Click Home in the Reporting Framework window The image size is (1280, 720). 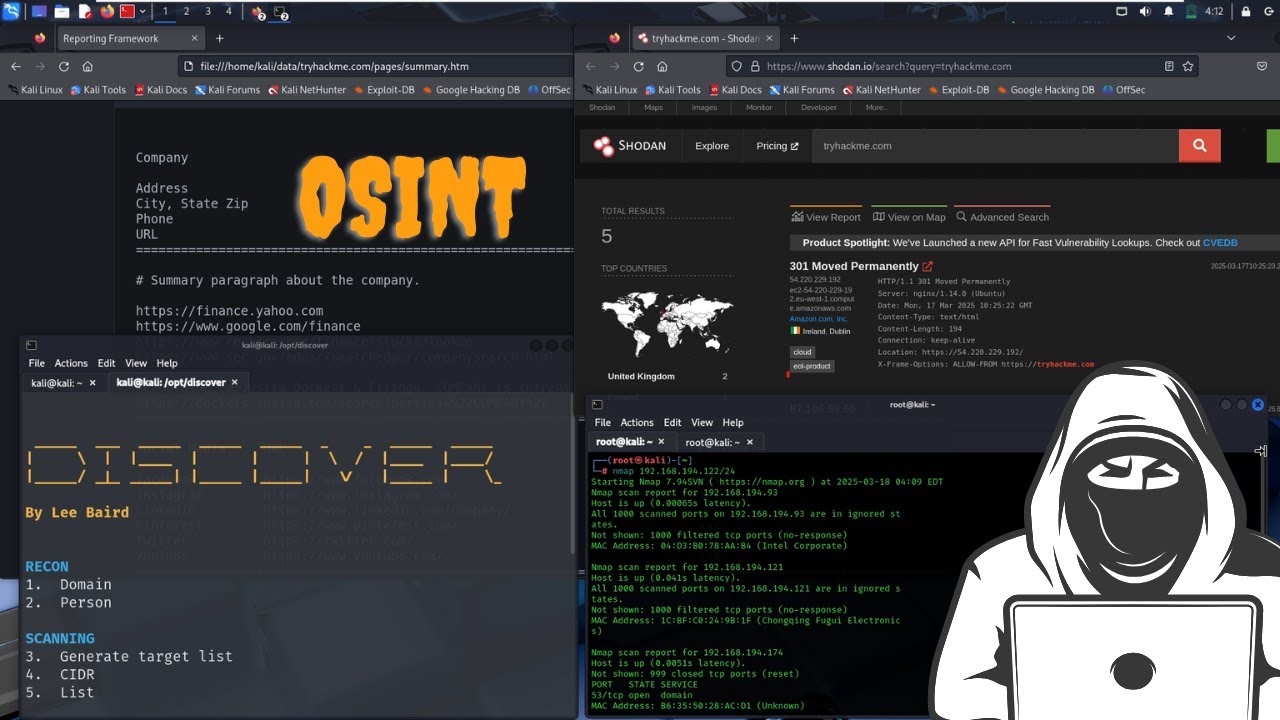pyautogui.click(x=88, y=66)
